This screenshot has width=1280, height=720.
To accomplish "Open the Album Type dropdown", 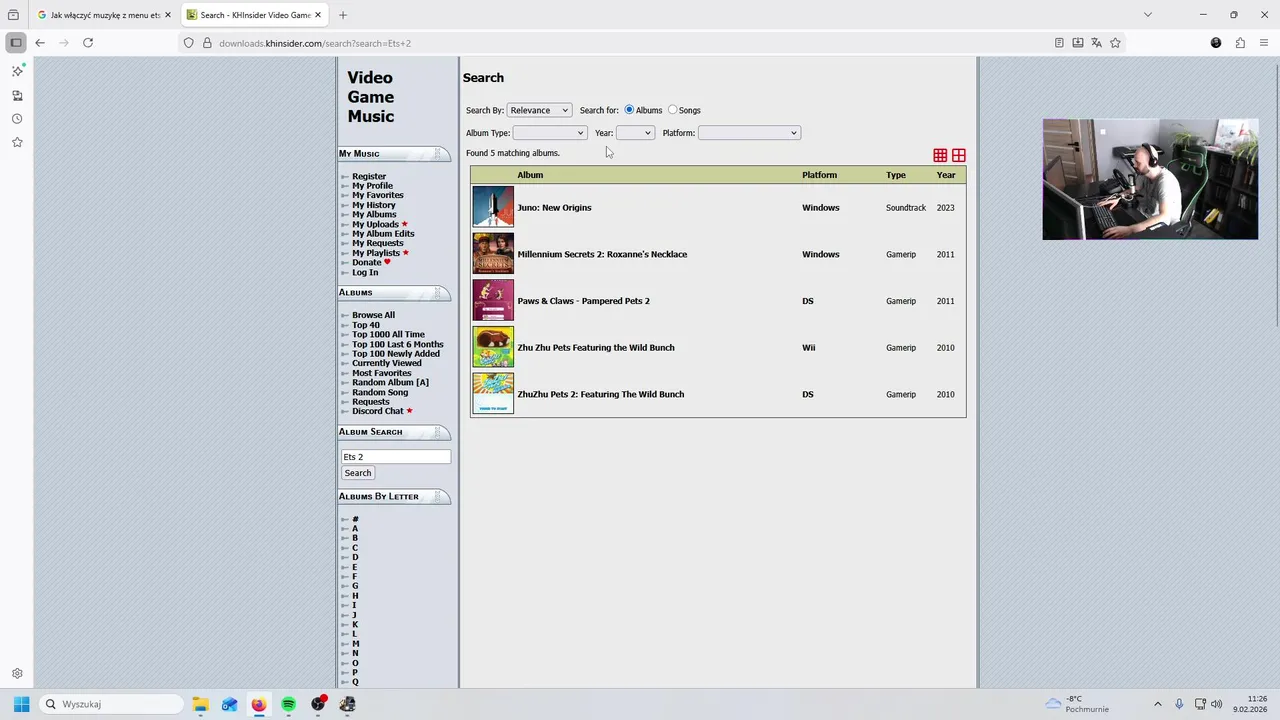I will coord(549,133).
